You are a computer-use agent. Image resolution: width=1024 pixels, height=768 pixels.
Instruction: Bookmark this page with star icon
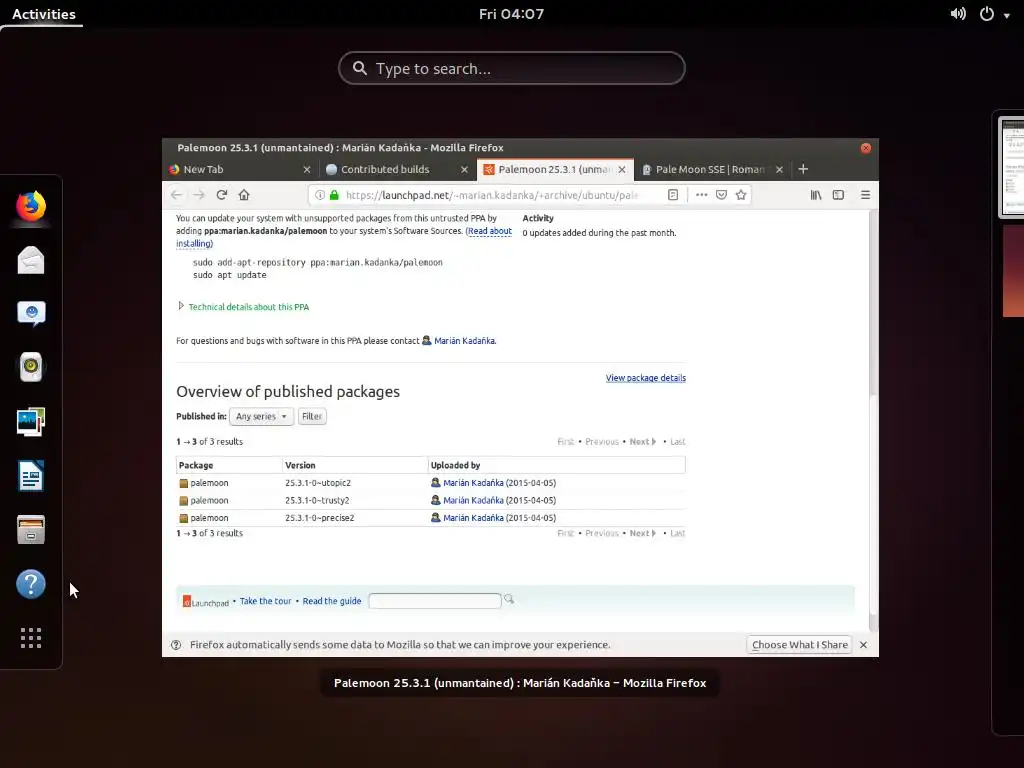(741, 195)
